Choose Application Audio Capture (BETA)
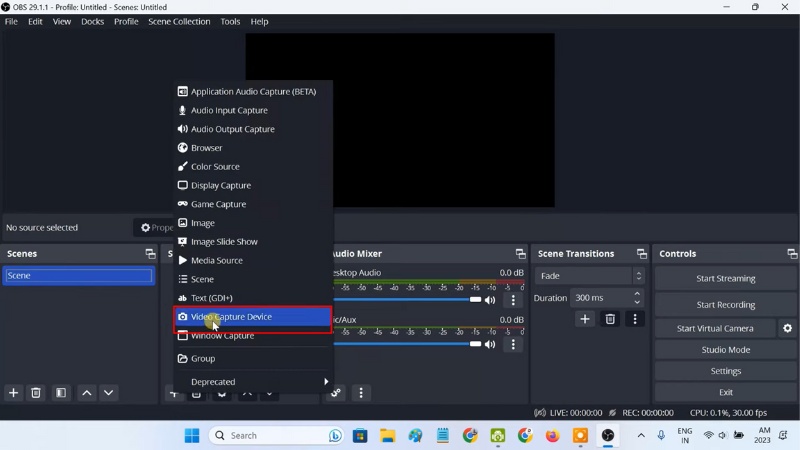The width and height of the screenshot is (800, 450). pos(253,92)
